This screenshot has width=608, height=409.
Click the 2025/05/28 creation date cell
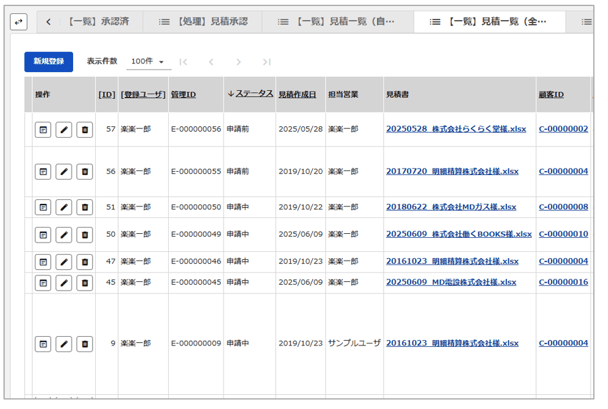[301, 129]
